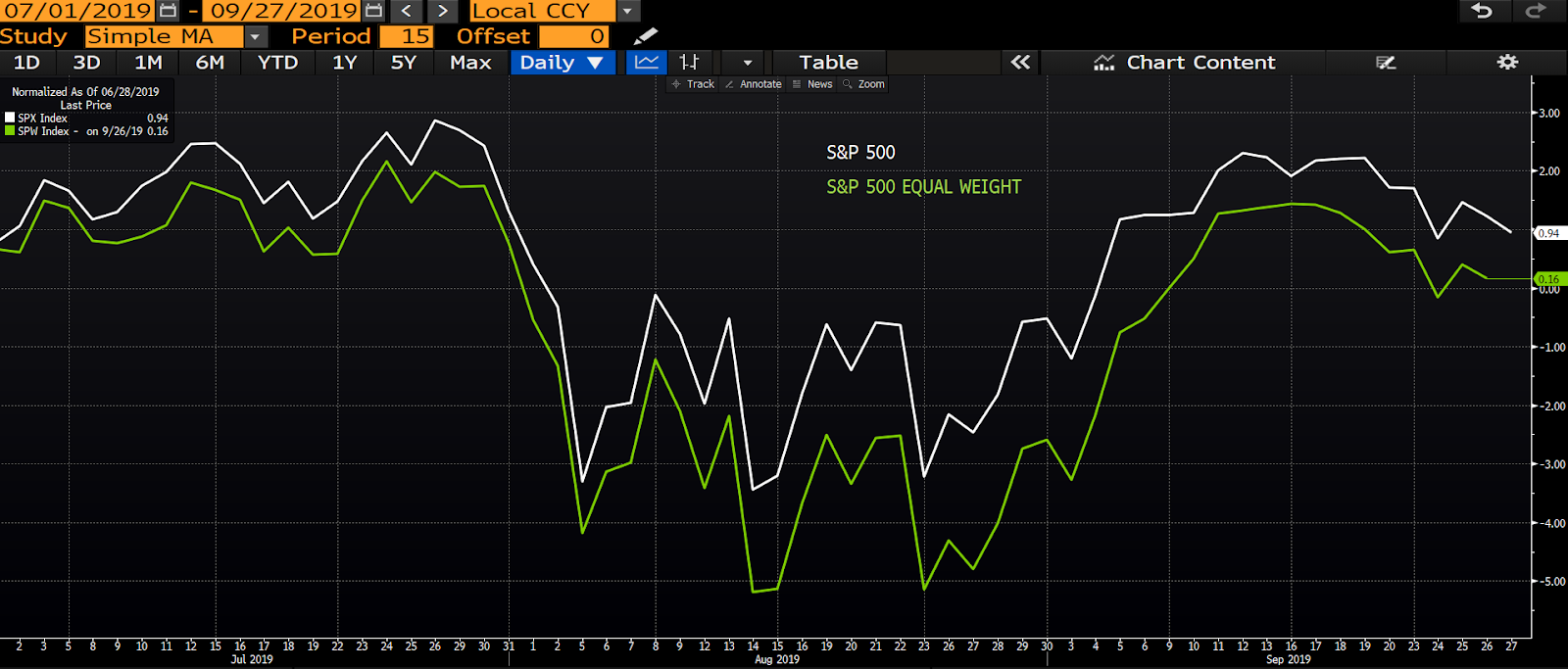This screenshot has width=1568, height=669.
Task: Click the green SPW Index legend swatch
Action: (x=10, y=130)
